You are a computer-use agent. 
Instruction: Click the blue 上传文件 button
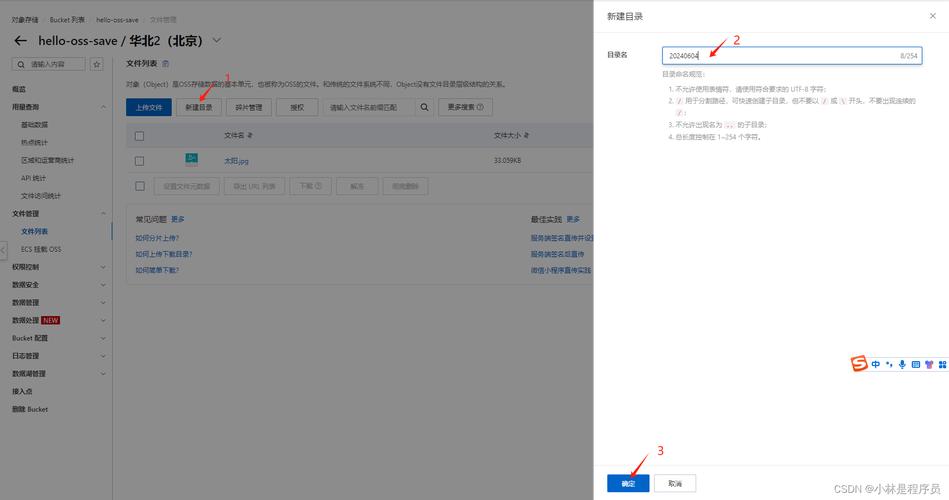[149, 107]
